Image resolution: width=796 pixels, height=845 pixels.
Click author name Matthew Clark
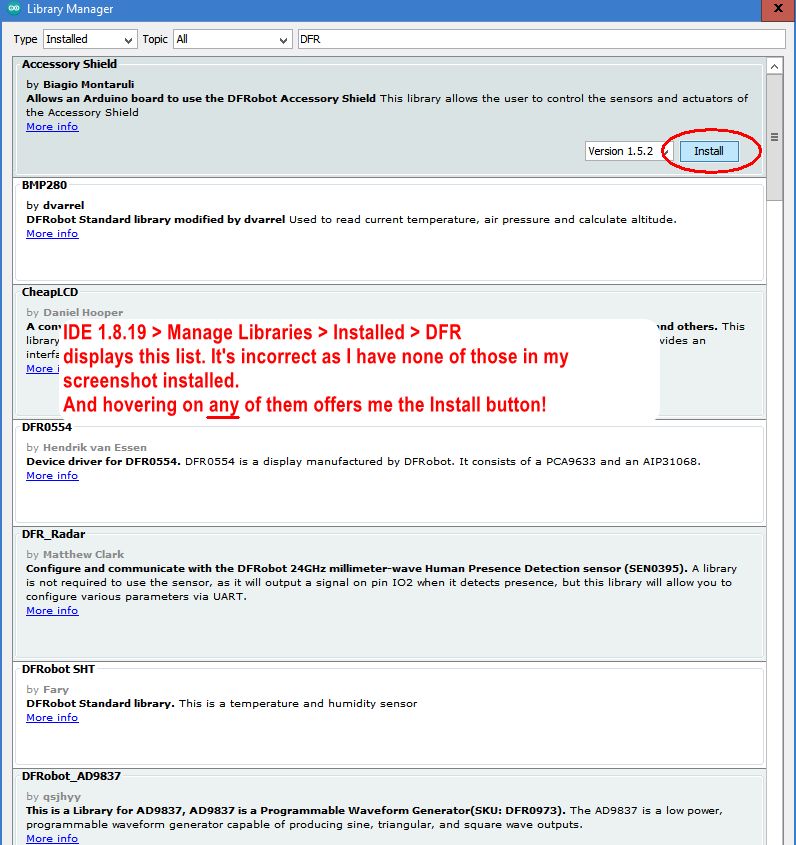pos(84,555)
